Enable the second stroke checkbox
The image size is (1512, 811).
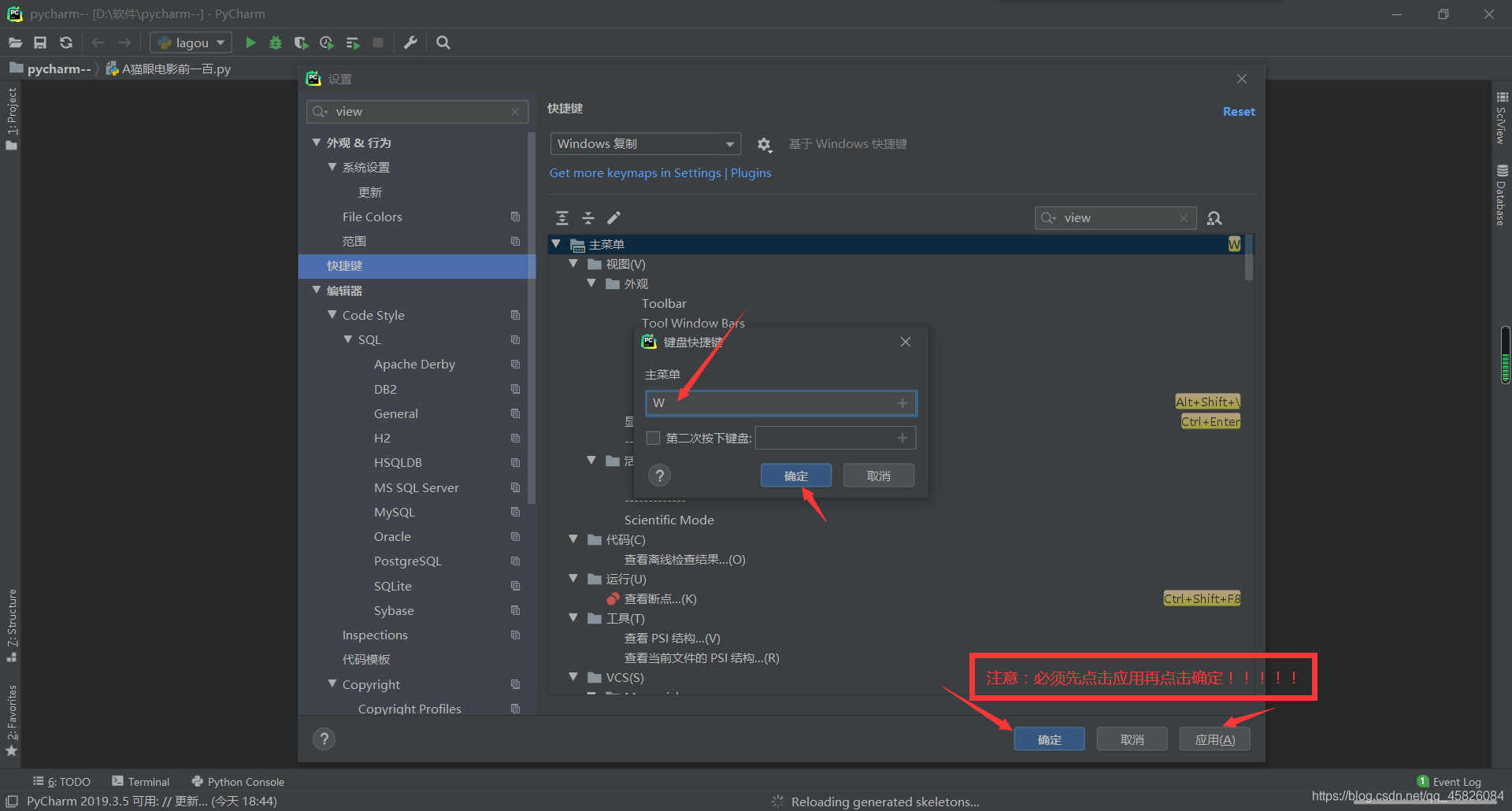653,438
